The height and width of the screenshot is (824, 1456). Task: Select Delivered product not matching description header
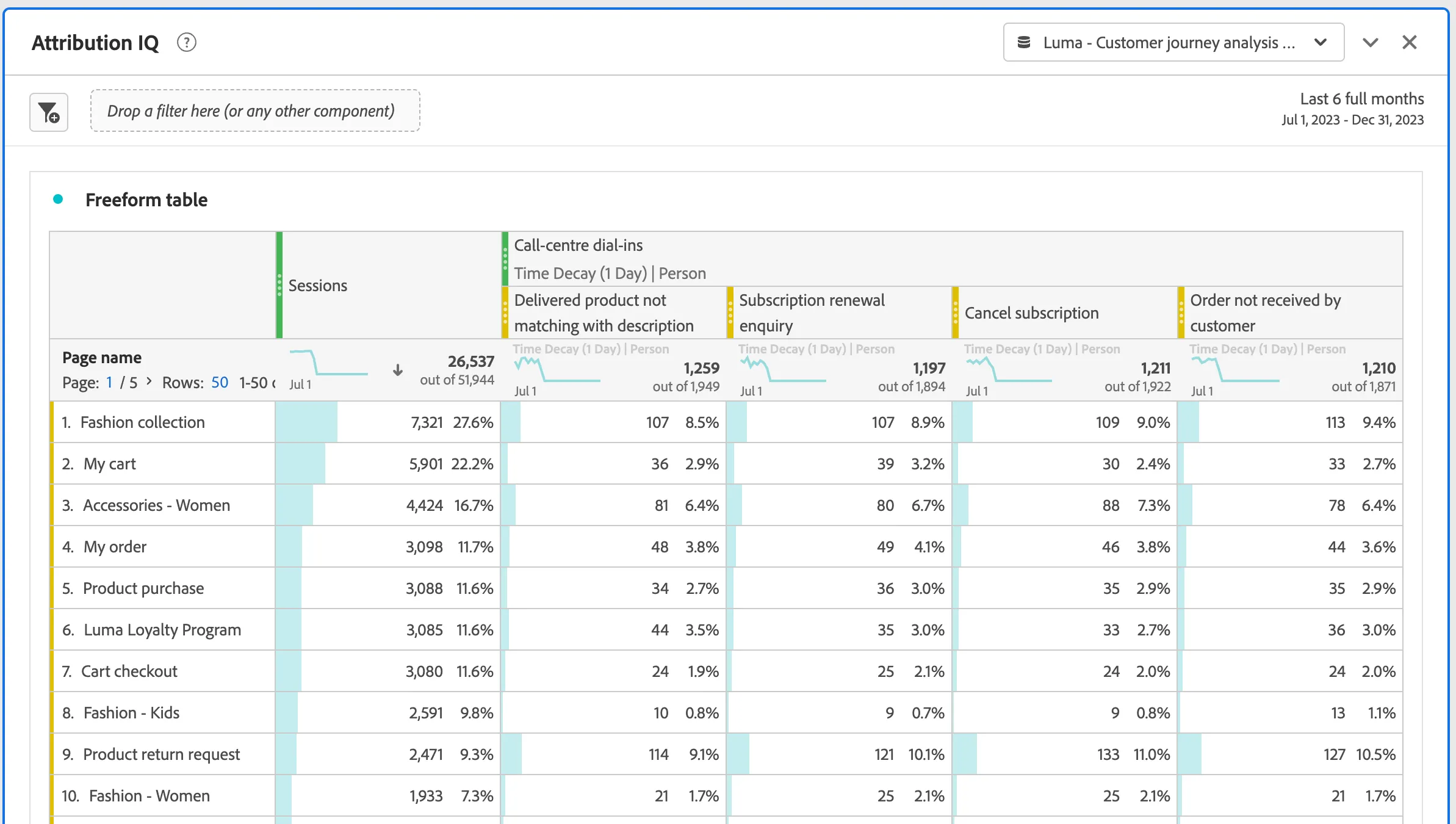[x=613, y=313]
